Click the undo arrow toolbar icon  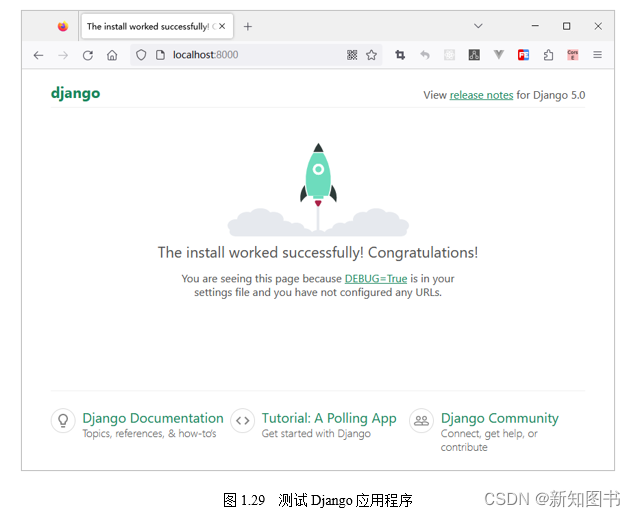425,55
